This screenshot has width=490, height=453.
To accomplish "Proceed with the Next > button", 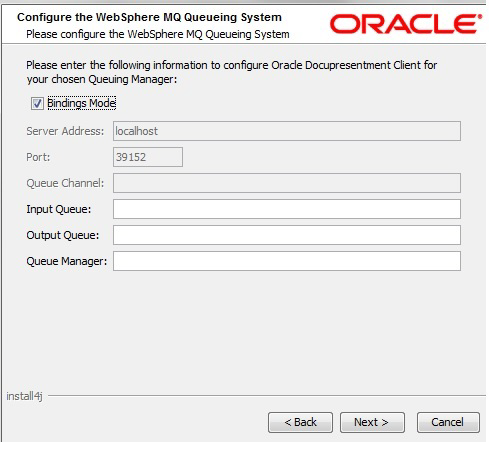I will point(372,422).
